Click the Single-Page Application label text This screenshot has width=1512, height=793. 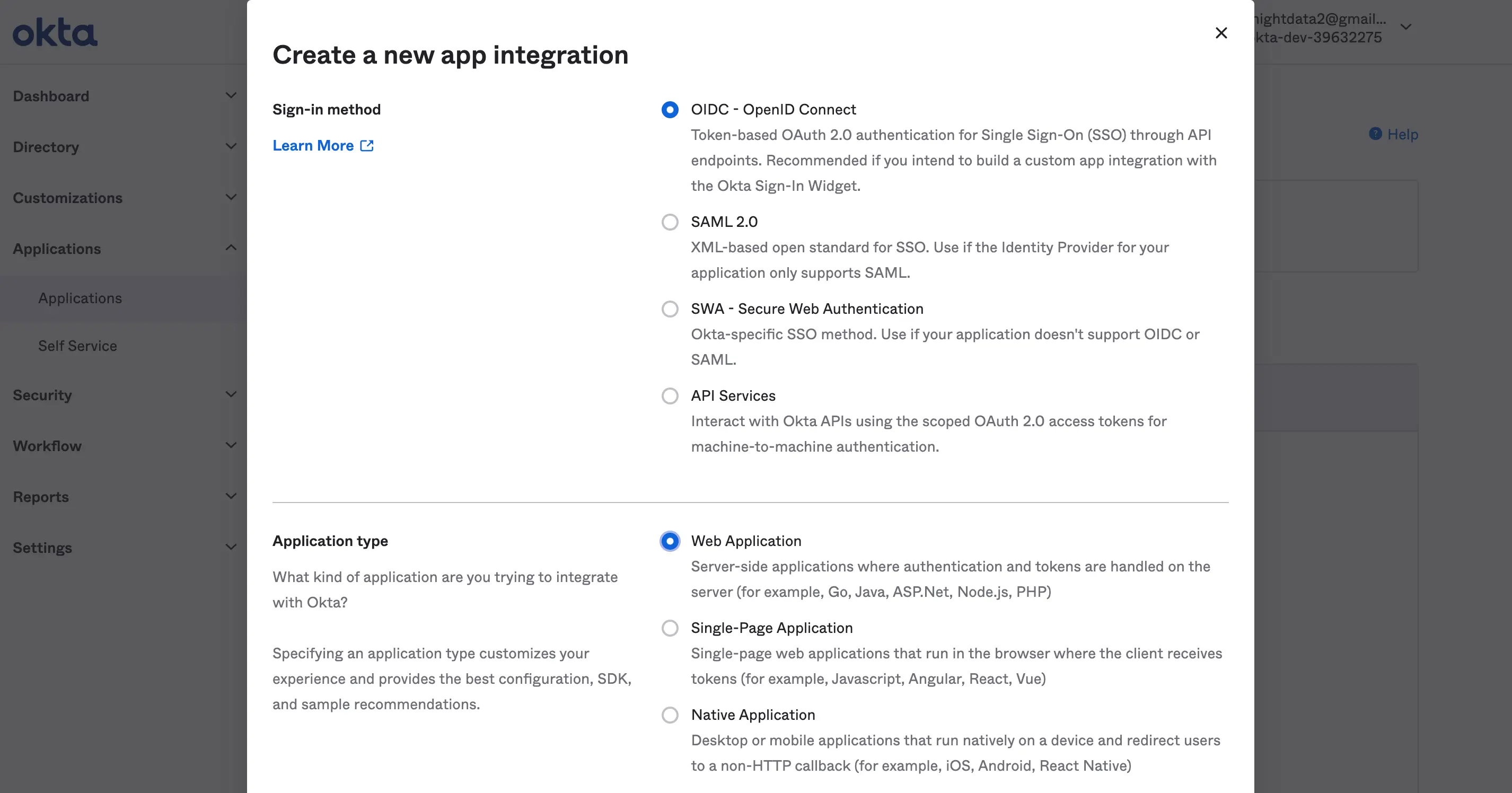pos(772,628)
